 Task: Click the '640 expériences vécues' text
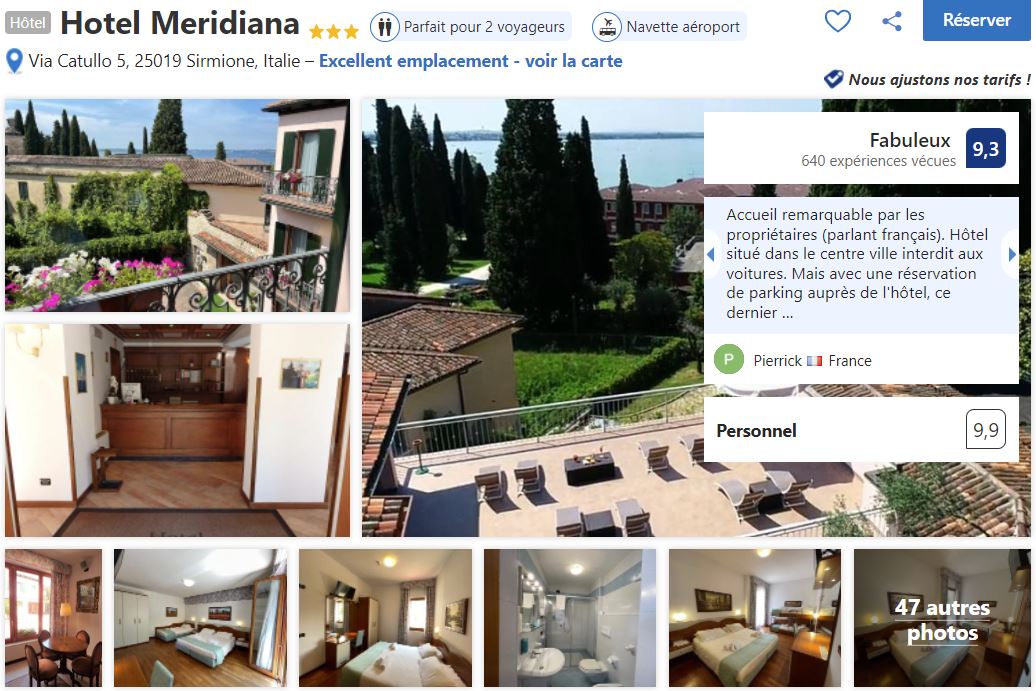point(878,161)
